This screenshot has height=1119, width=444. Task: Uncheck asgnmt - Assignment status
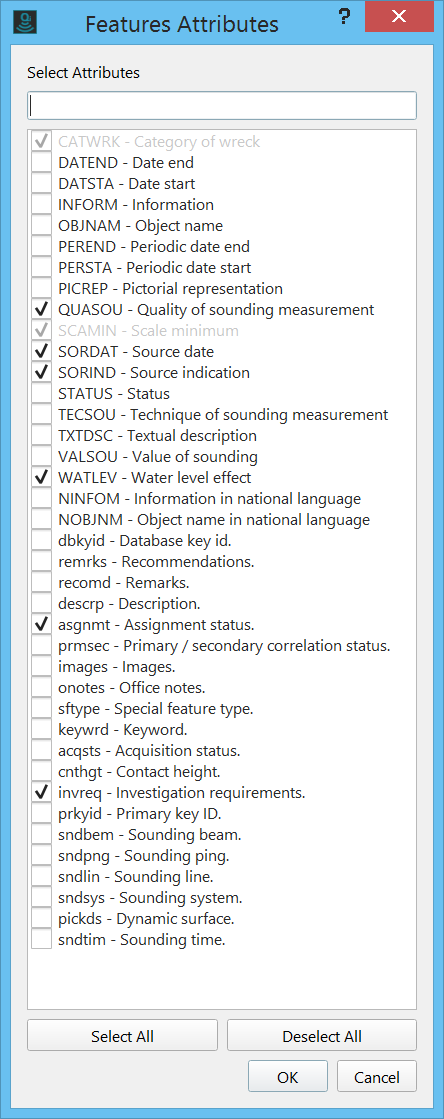(42, 625)
